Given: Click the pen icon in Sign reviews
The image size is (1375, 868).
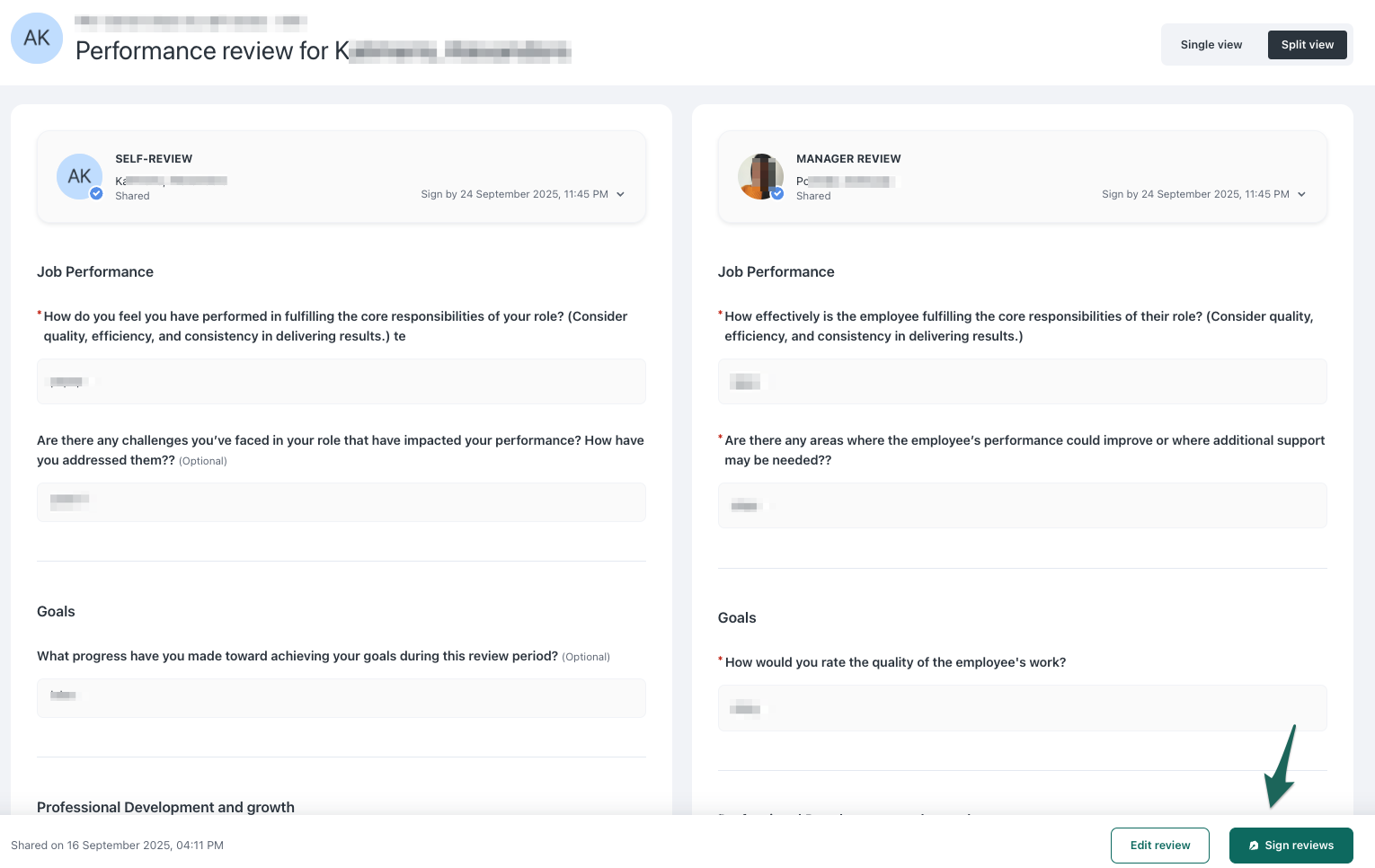Looking at the screenshot, I should pos(1254,846).
